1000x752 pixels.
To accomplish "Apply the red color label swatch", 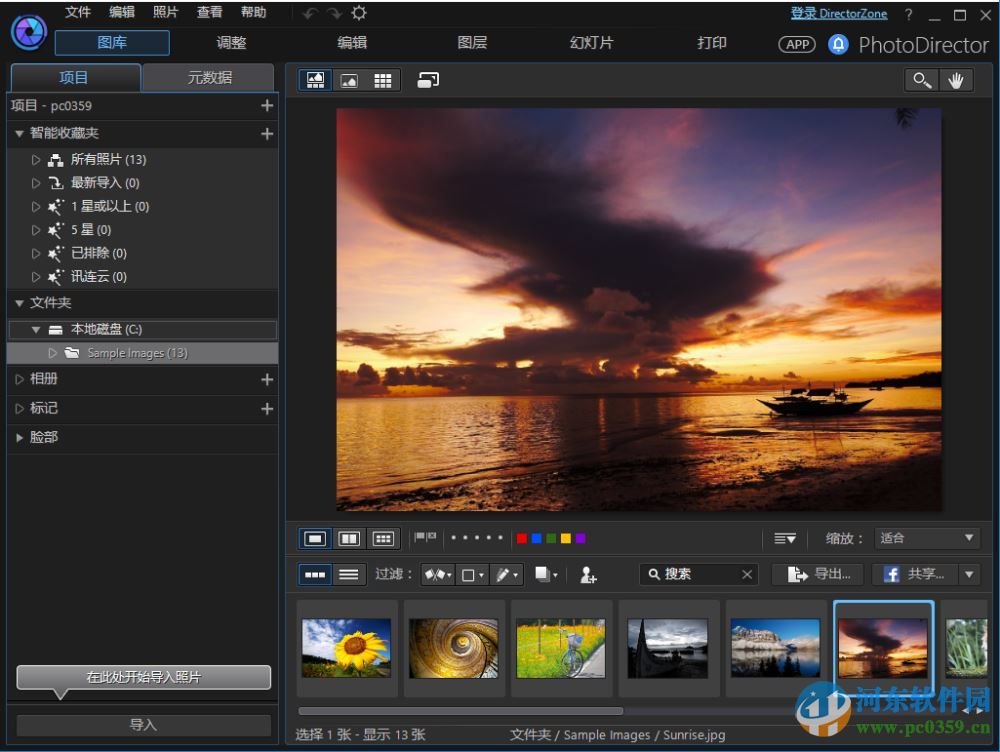I will point(522,538).
